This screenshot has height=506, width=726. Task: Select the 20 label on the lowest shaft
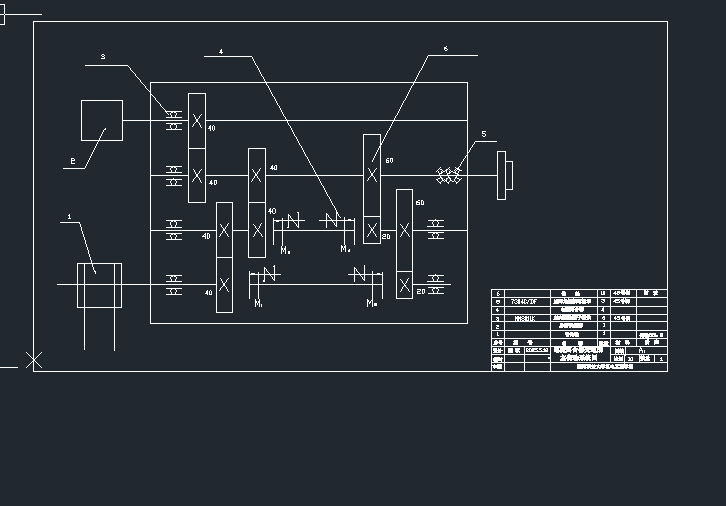tap(421, 292)
